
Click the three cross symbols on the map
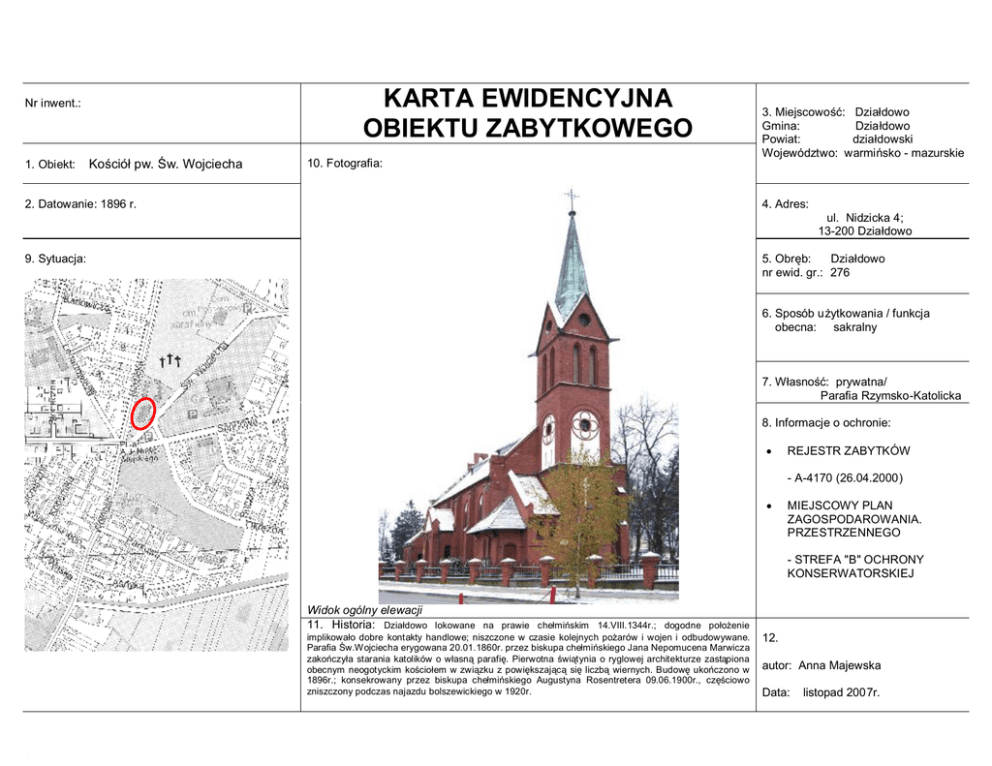pos(169,360)
